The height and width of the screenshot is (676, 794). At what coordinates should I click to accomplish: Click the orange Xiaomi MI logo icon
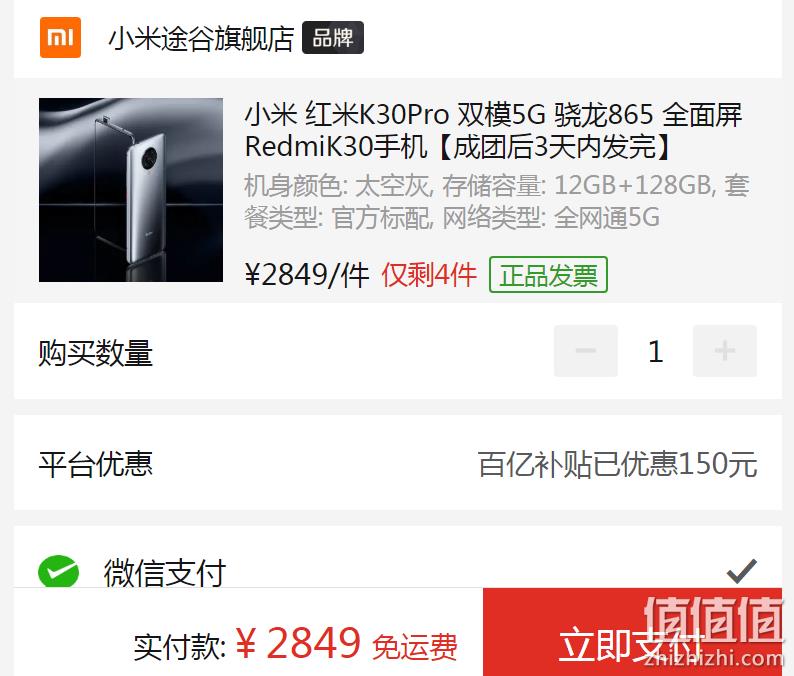click(x=60, y=37)
